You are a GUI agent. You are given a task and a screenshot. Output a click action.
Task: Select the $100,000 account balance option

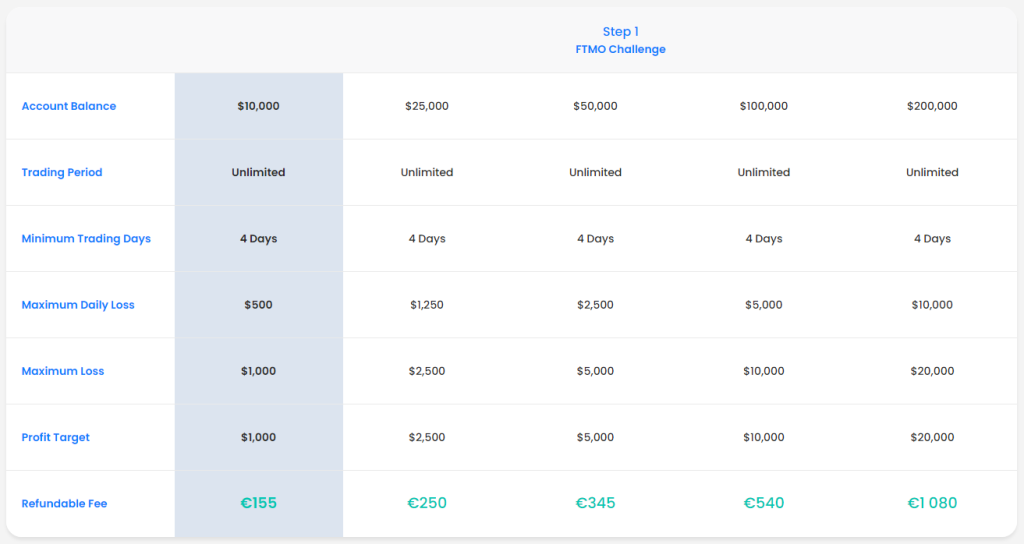click(x=764, y=106)
